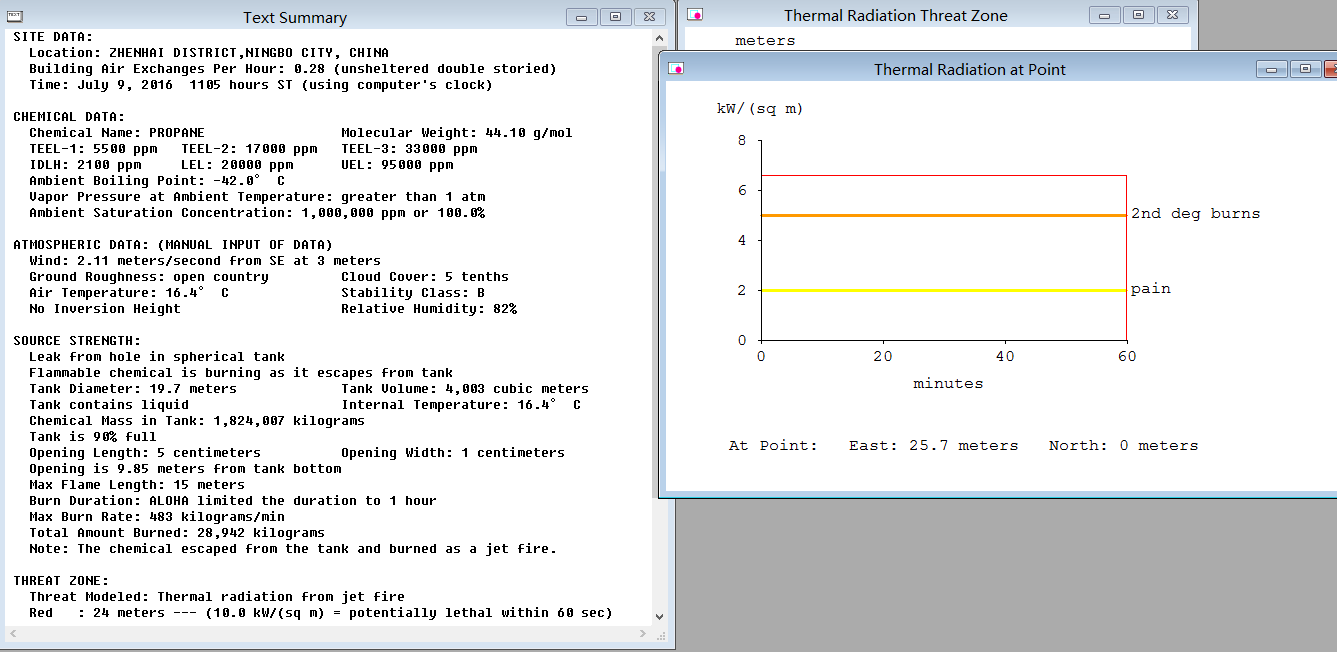This screenshot has width=1337, height=652.
Task: Click the Thermal Radiation Threat Zone title text
Action: pyautogui.click(x=895, y=16)
